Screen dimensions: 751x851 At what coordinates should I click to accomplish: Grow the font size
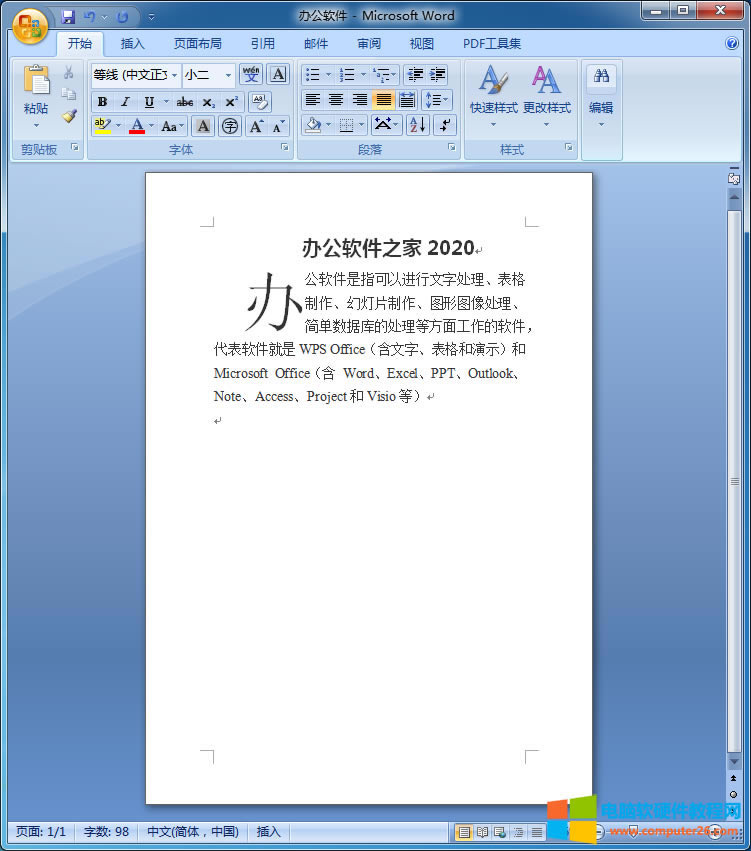click(x=256, y=126)
